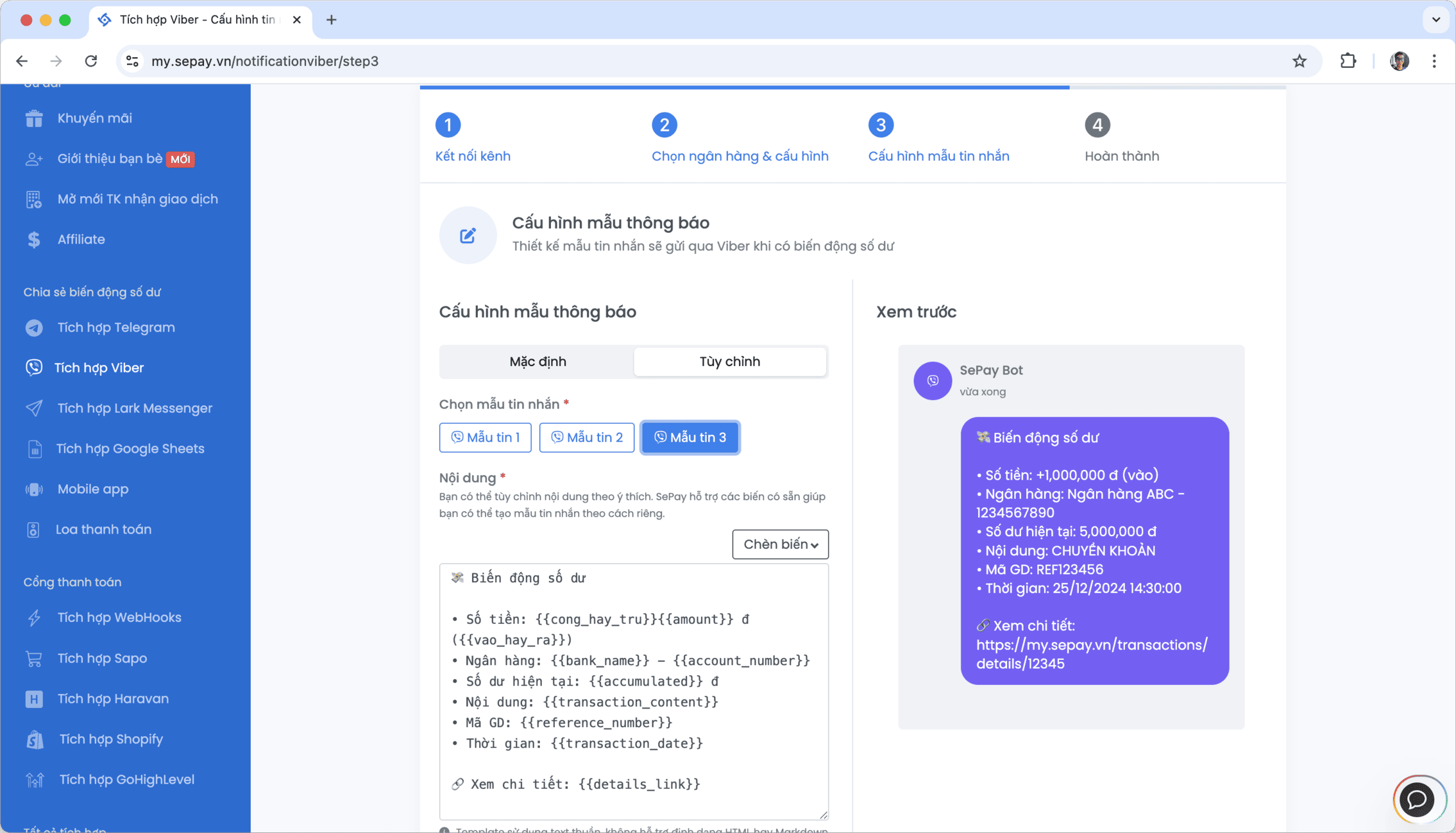This screenshot has width=1456, height=833.
Task: Go to step 2 Chọn ngân hàng & cấu hình
Action: (x=740, y=138)
